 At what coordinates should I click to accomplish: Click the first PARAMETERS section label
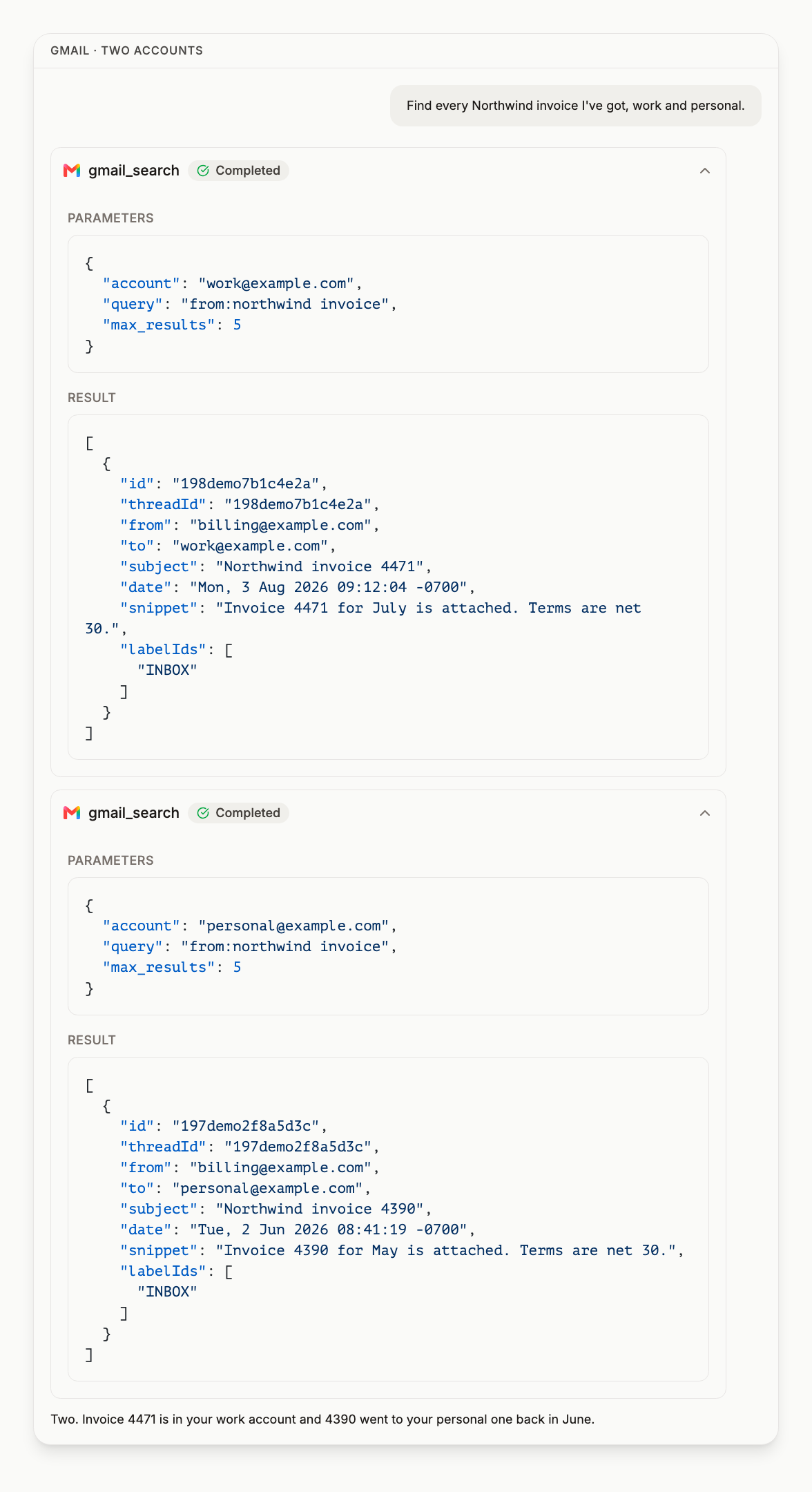coord(110,218)
